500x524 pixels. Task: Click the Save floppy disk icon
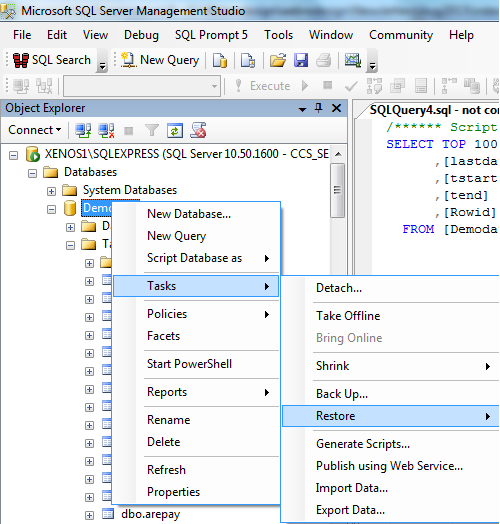pyautogui.click(x=301, y=60)
